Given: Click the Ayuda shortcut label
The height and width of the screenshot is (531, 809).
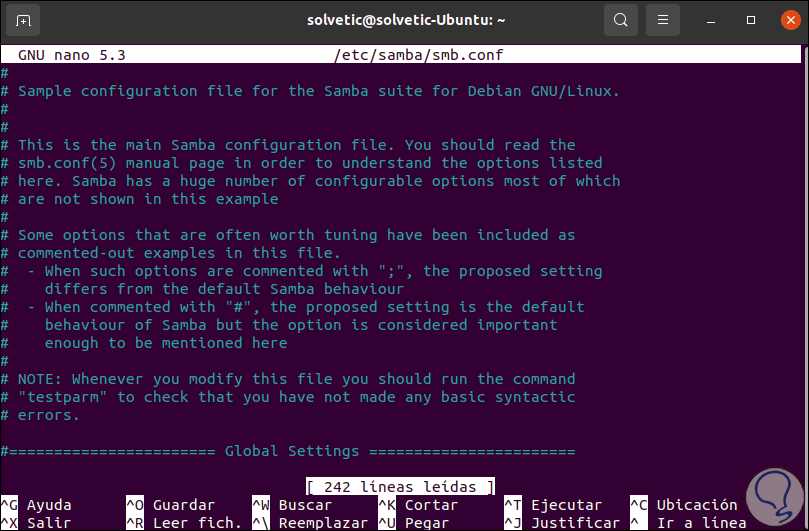Looking at the screenshot, I should pos(49,505).
